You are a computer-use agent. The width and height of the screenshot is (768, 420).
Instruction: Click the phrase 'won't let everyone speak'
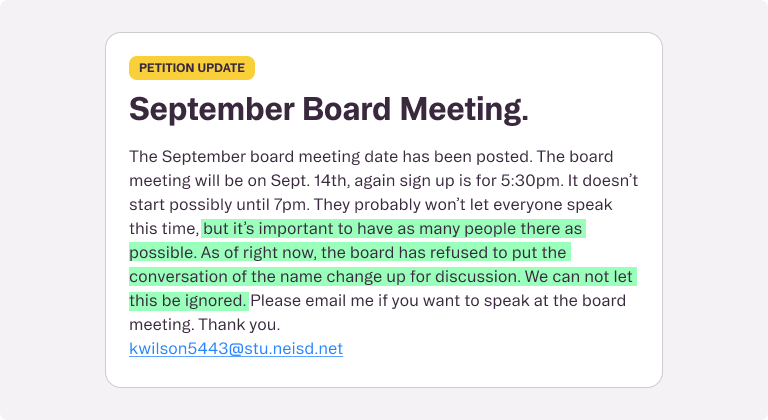coord(519,204)
